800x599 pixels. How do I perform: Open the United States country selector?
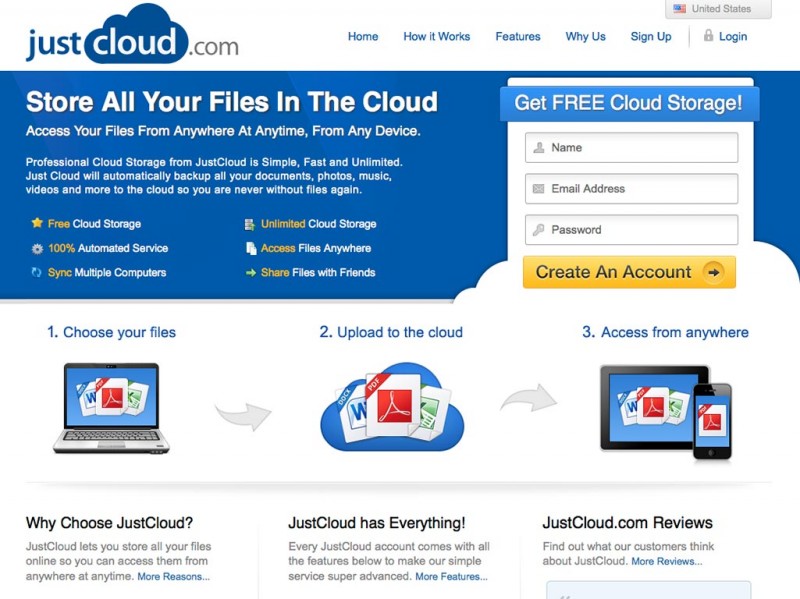(718, 9)
